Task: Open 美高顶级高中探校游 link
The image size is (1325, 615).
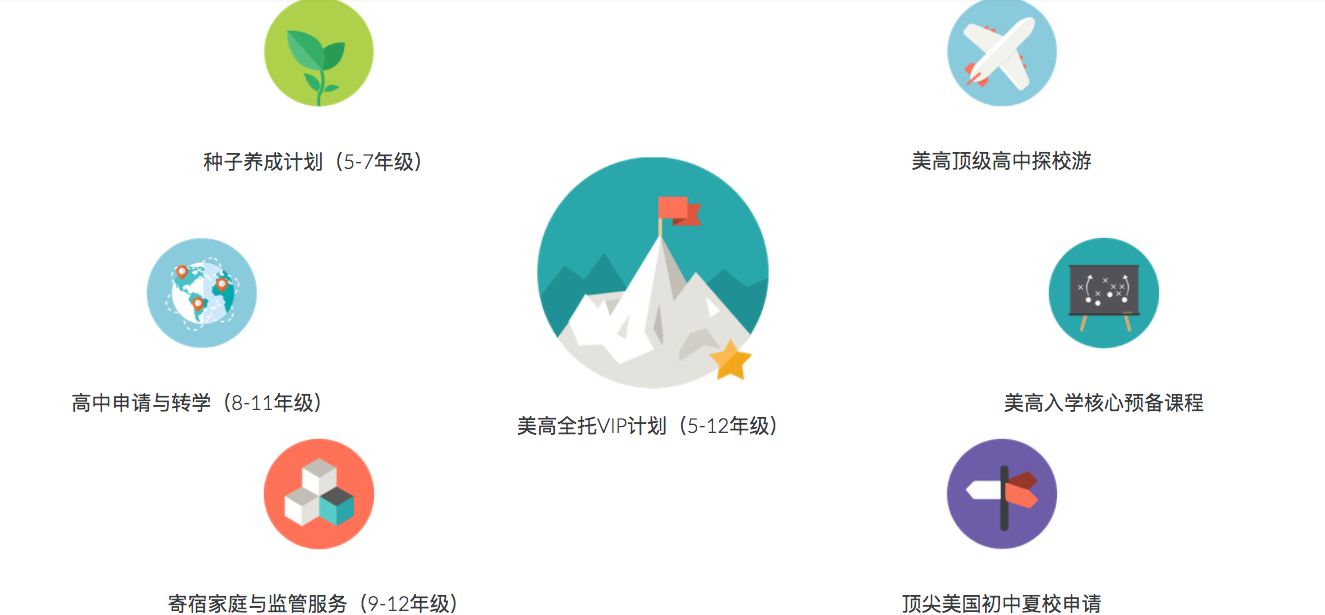Action: (x=1001, y=161)
